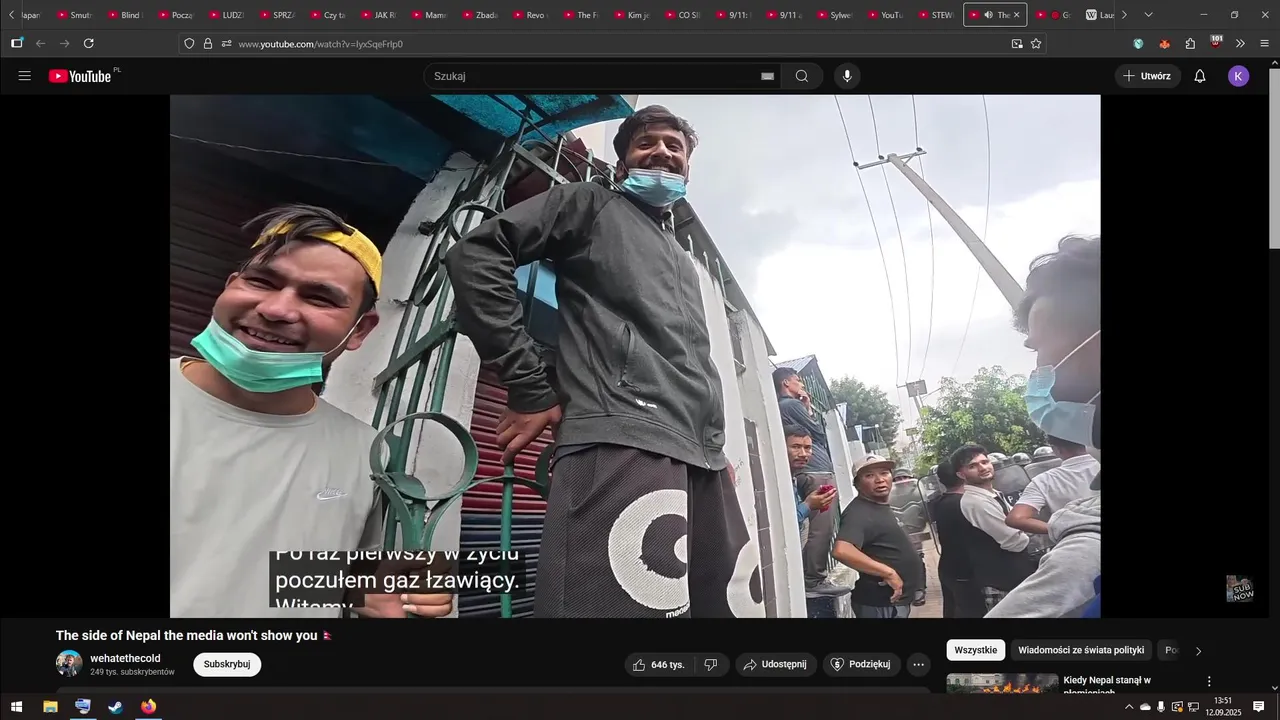Open the browser extensions puzzle icon

click(1190, 43)
